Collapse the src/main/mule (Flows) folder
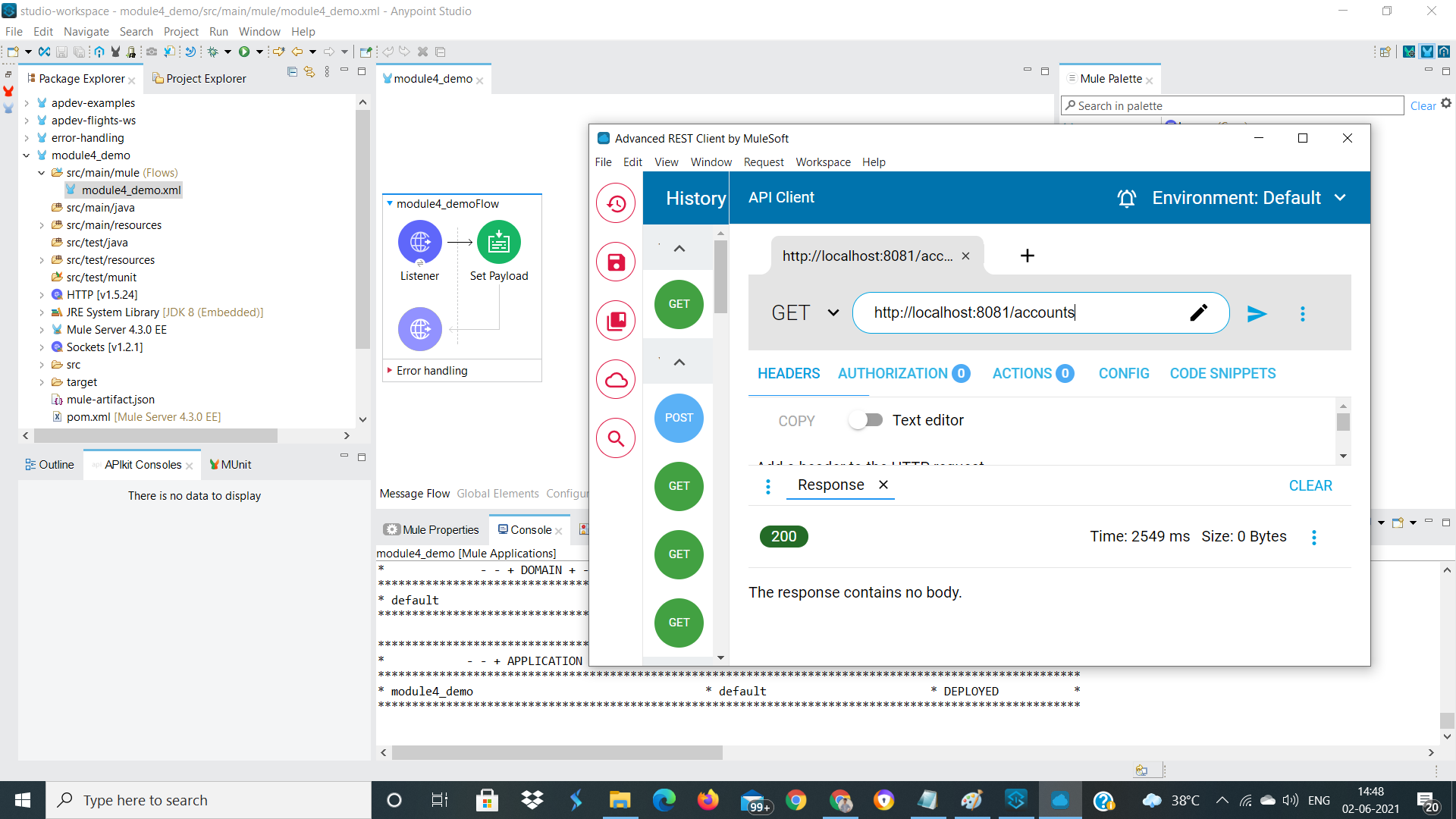Screen dimensions: 1456x819 point(42,172)
